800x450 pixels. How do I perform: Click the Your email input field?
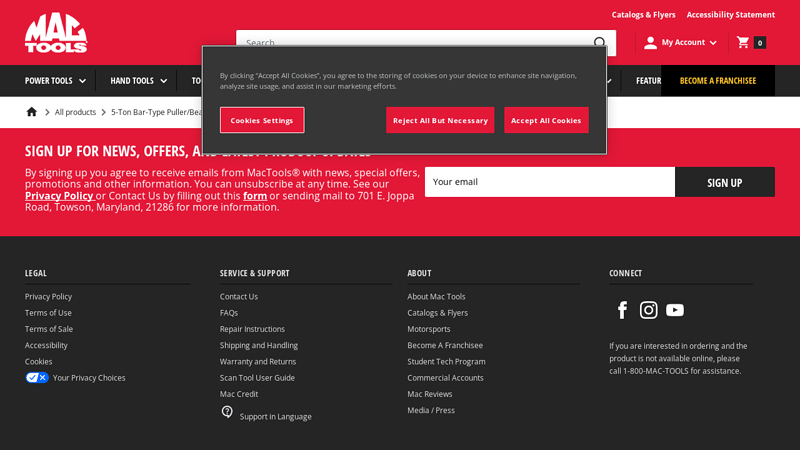(549, 182)
